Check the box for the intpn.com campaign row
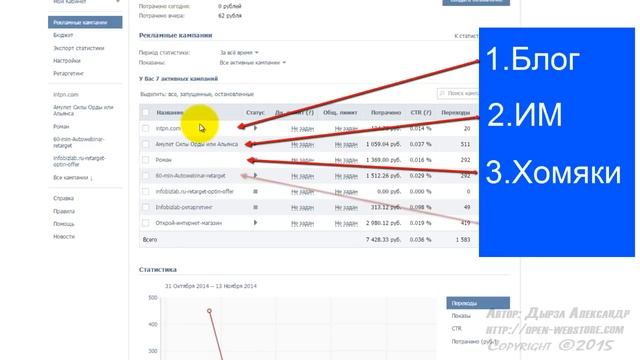 click(x=146, y=128)
